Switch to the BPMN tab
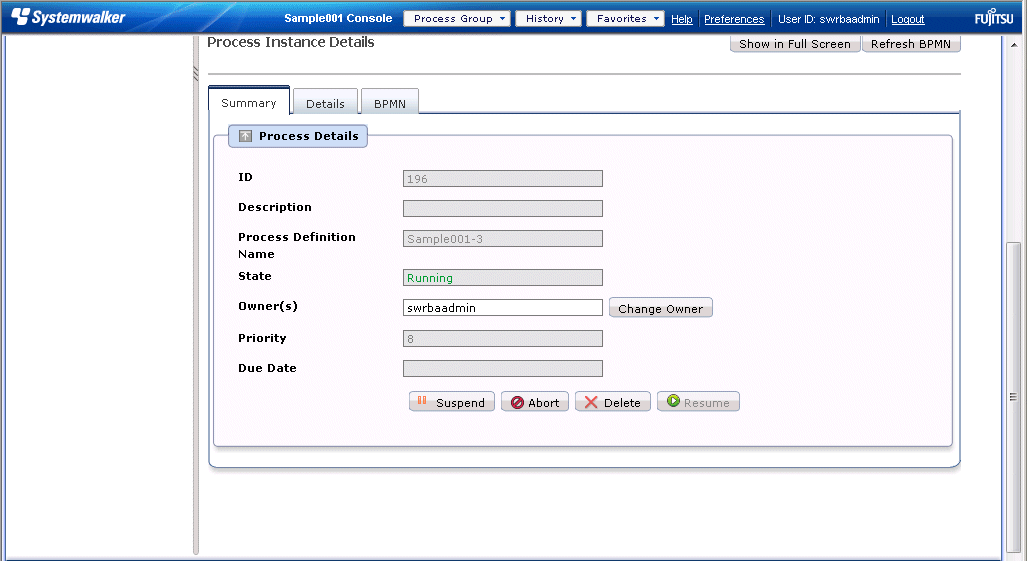The width and height of the screenshot is (1027, 561). [x=390, y=103]
